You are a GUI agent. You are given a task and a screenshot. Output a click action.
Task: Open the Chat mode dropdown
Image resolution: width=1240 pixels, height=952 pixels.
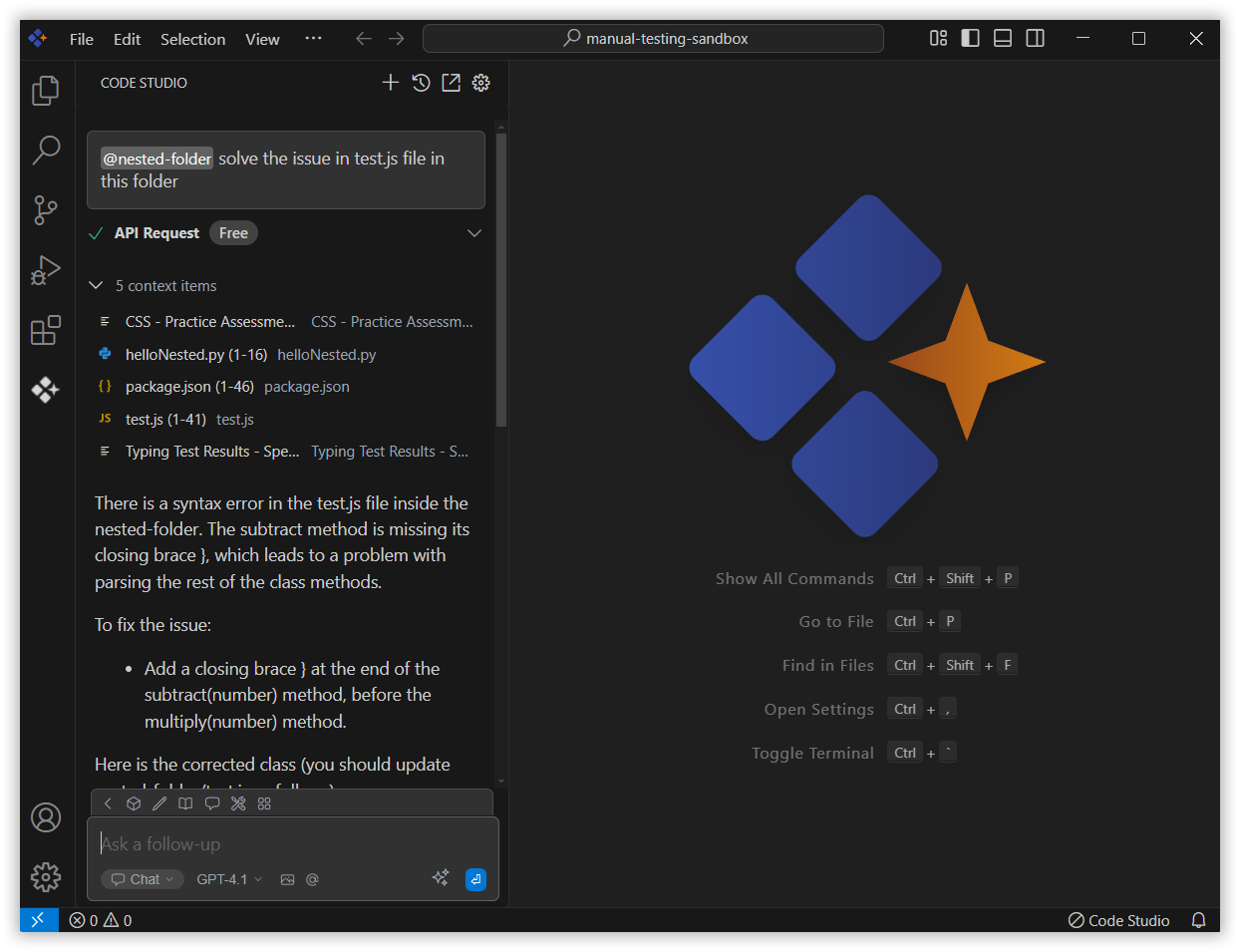(143, 879)
